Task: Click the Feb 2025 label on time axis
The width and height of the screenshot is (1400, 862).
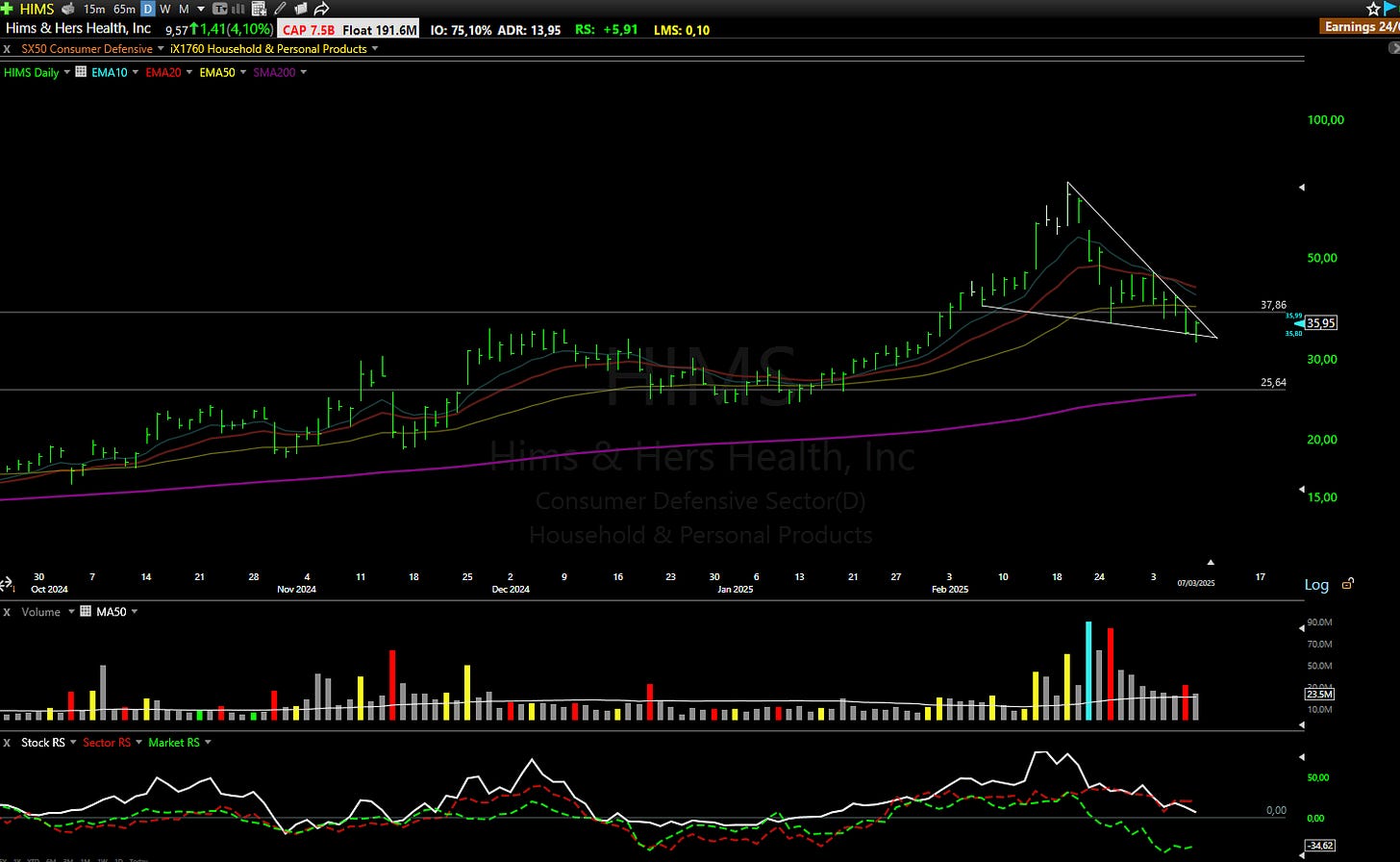Action: [950, 589]
